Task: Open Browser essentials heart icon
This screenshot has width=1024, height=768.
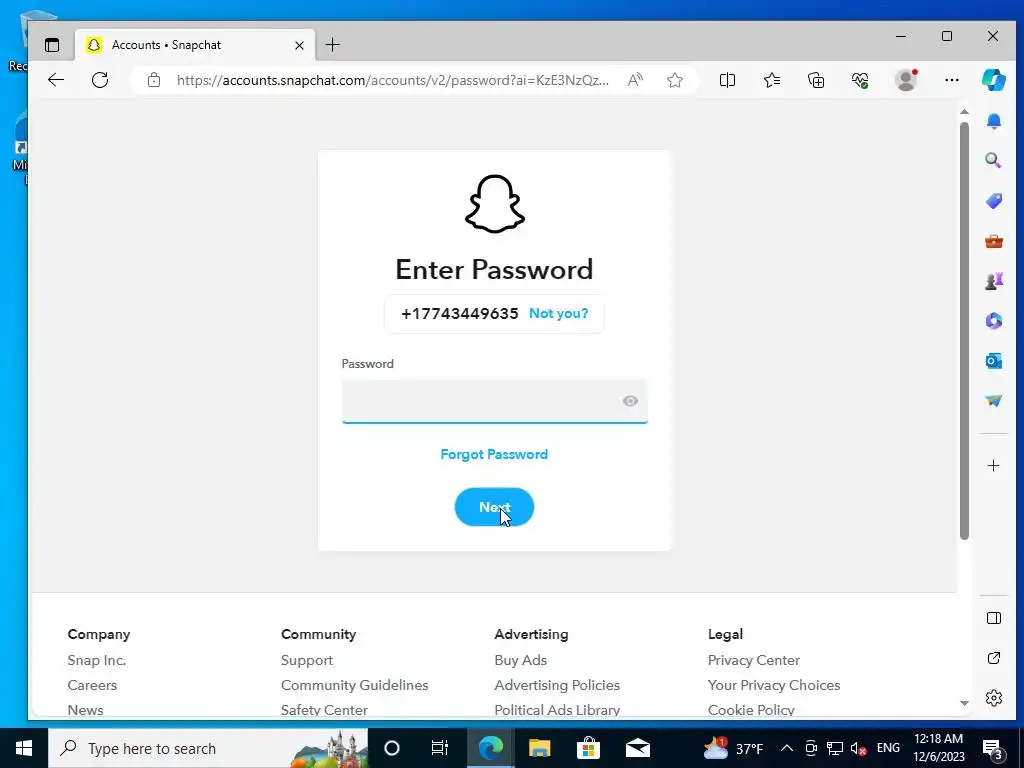Action: click(x=860, y=80)
